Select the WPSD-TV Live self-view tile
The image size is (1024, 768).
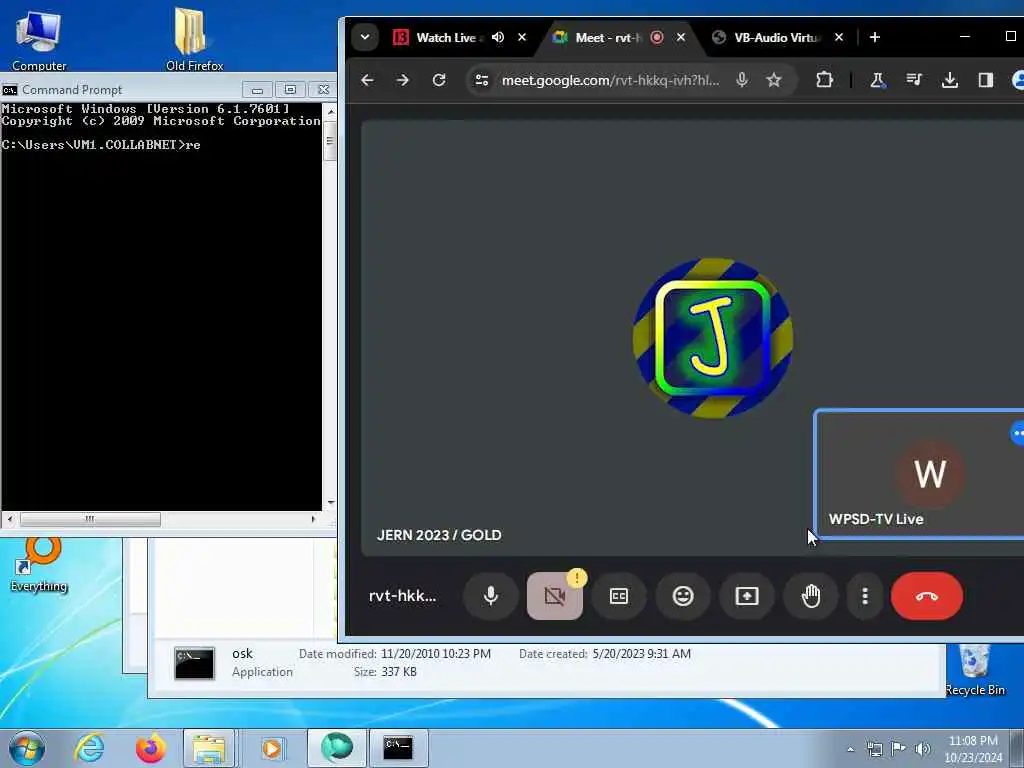(x=920, y=473)
